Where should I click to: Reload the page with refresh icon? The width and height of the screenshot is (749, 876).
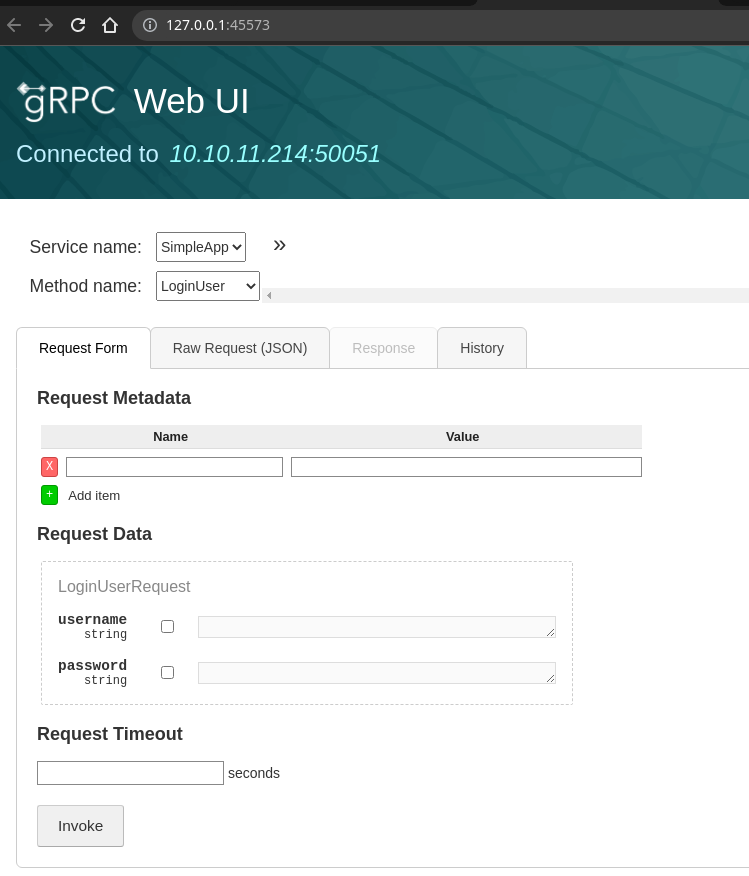coord(78,25)
